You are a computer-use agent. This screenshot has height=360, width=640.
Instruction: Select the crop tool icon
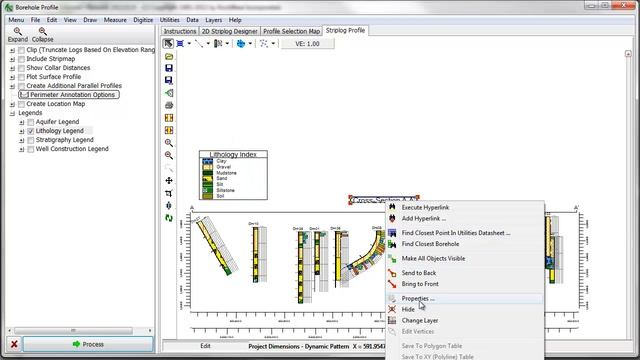(x=169, y=193)
